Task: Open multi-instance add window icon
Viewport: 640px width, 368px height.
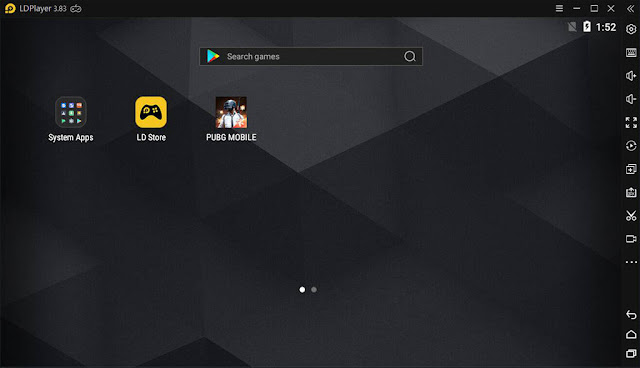Action: point(631,169)
